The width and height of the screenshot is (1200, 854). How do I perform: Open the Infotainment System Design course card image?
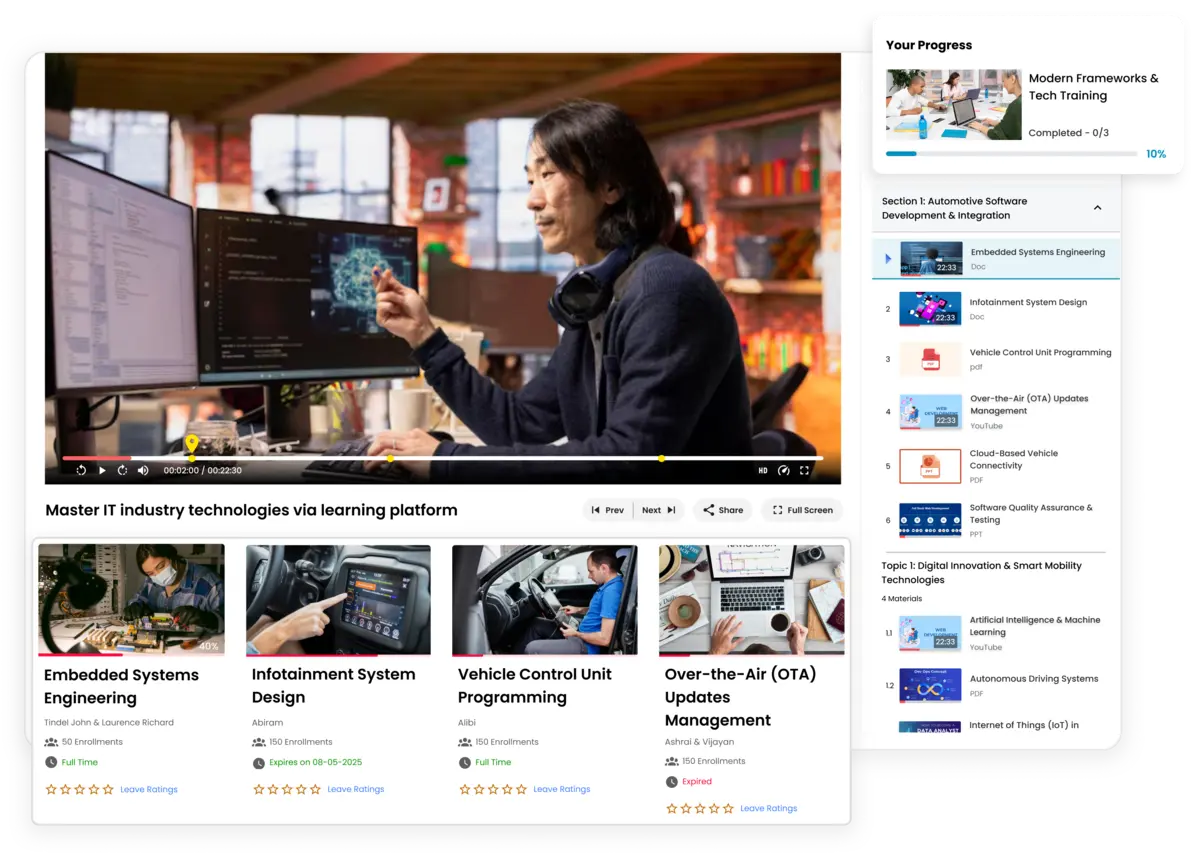[338, 600]
